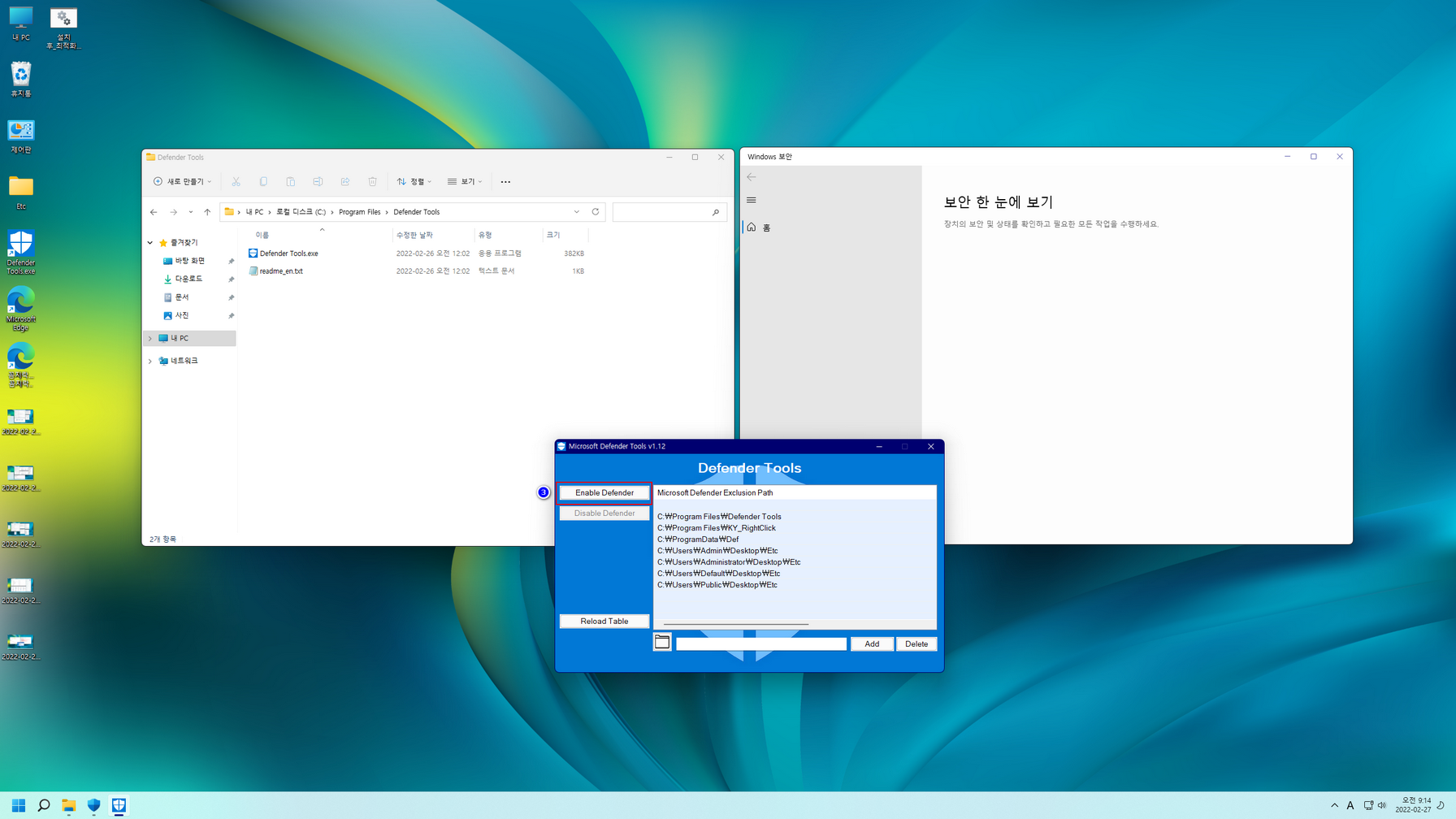Click the 내 PC desktop icon

point(21,24)
